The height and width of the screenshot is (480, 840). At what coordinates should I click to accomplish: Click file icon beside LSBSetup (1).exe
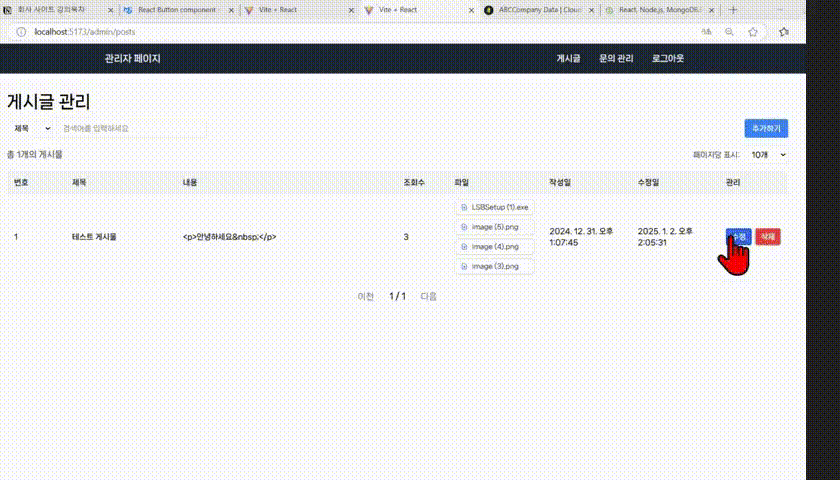[464, 207]
